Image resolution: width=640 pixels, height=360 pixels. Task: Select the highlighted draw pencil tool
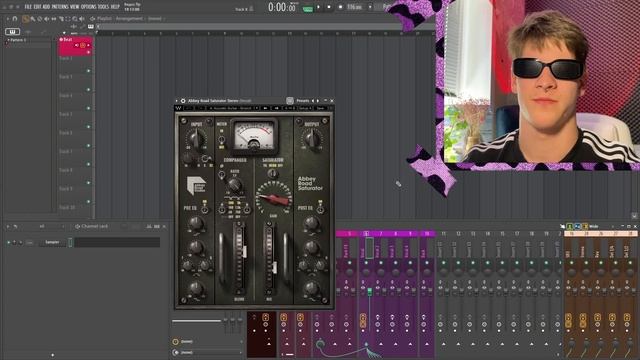(x=26, y=19)
